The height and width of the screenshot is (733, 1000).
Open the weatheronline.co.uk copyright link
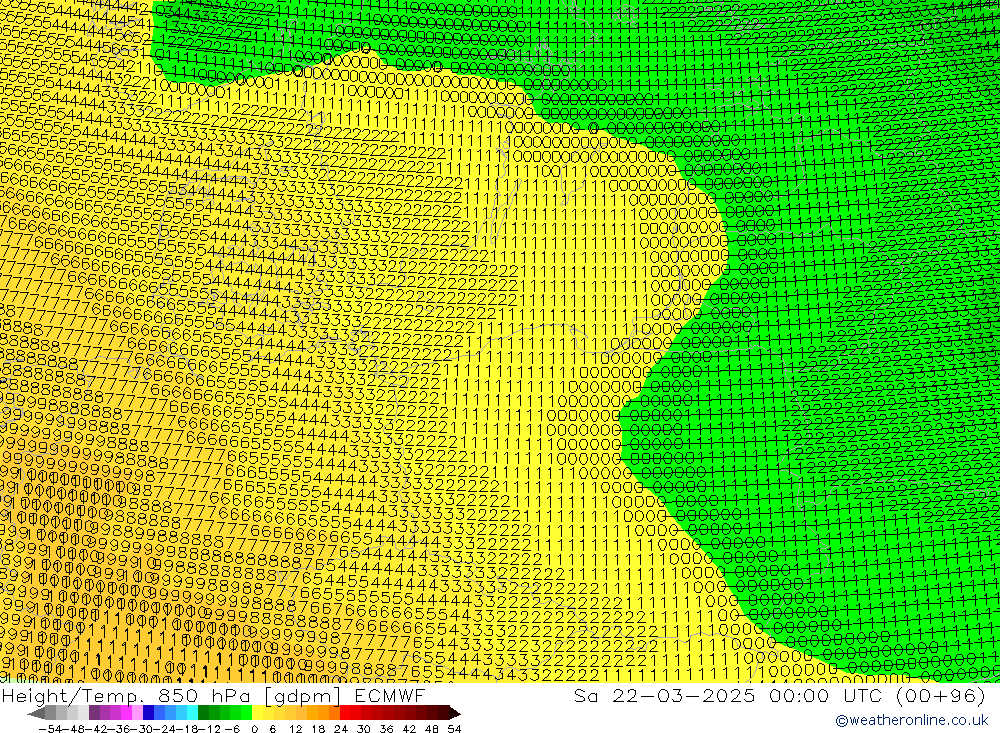[911, 720]
